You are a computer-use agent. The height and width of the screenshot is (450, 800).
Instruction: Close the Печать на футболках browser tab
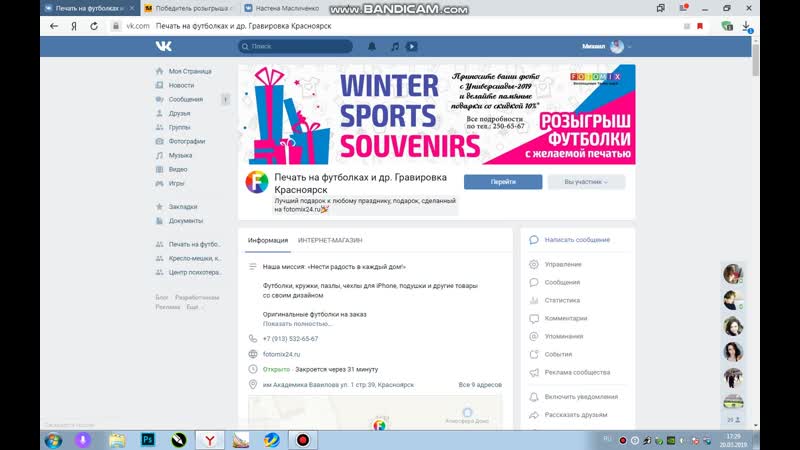pos(132,8)
